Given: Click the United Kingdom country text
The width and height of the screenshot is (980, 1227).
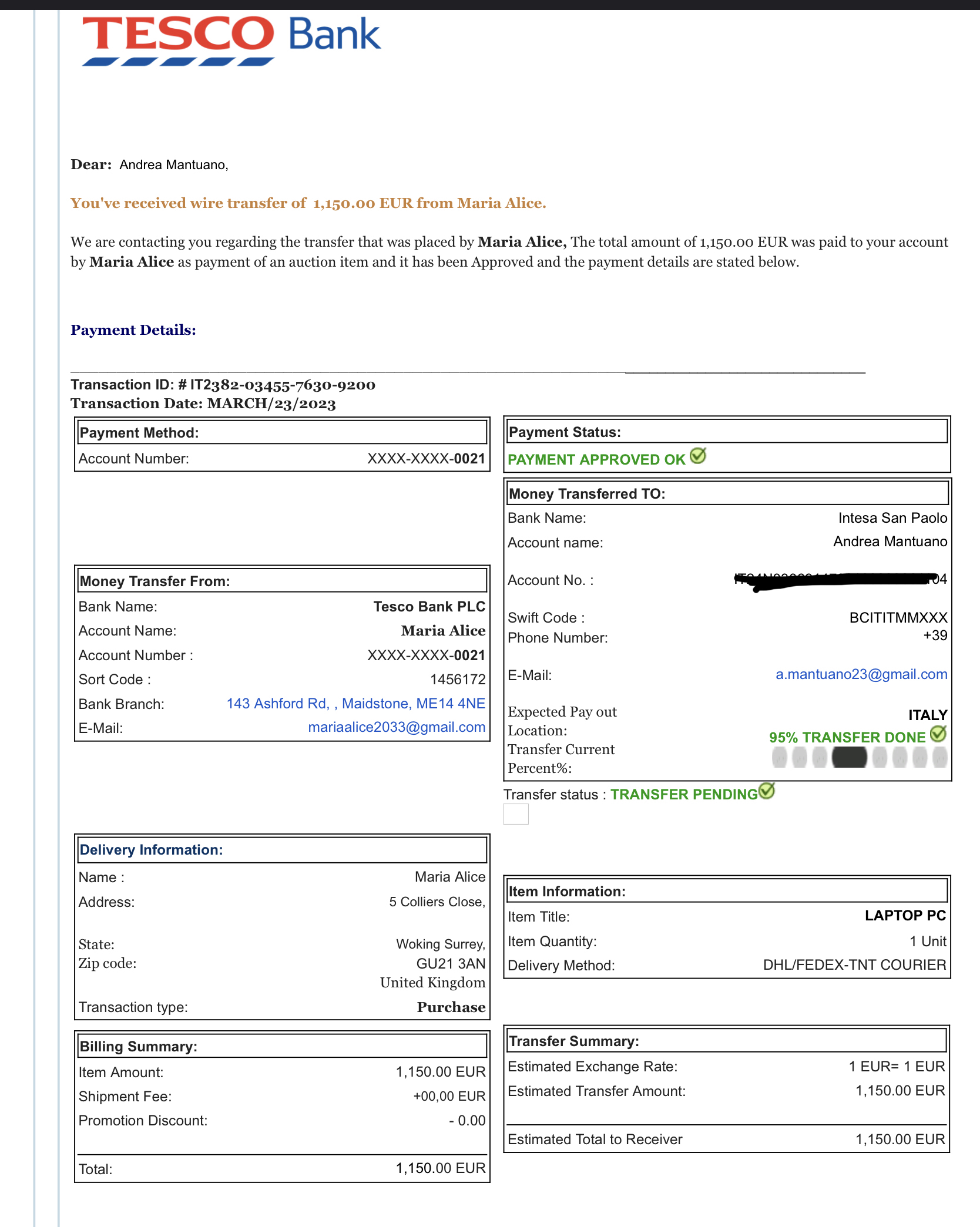Looking at the screenshot, I should coord(432,983).
